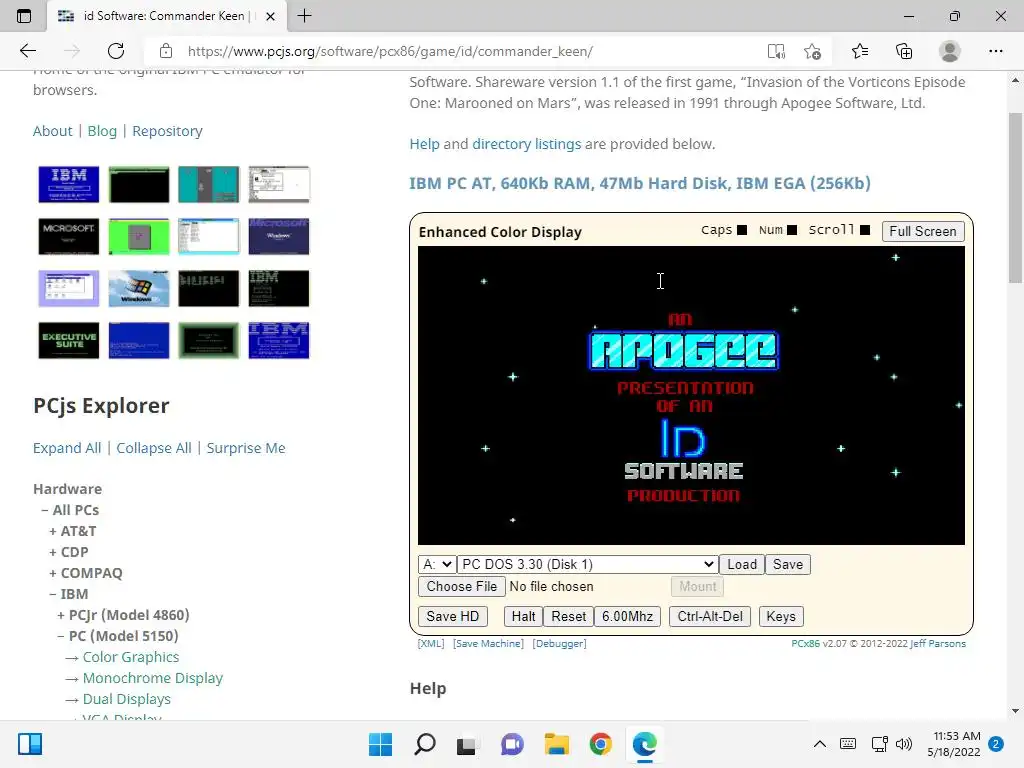Open the Windows flag logo thumbnail

pyautogui.click(x=138, y=288)
